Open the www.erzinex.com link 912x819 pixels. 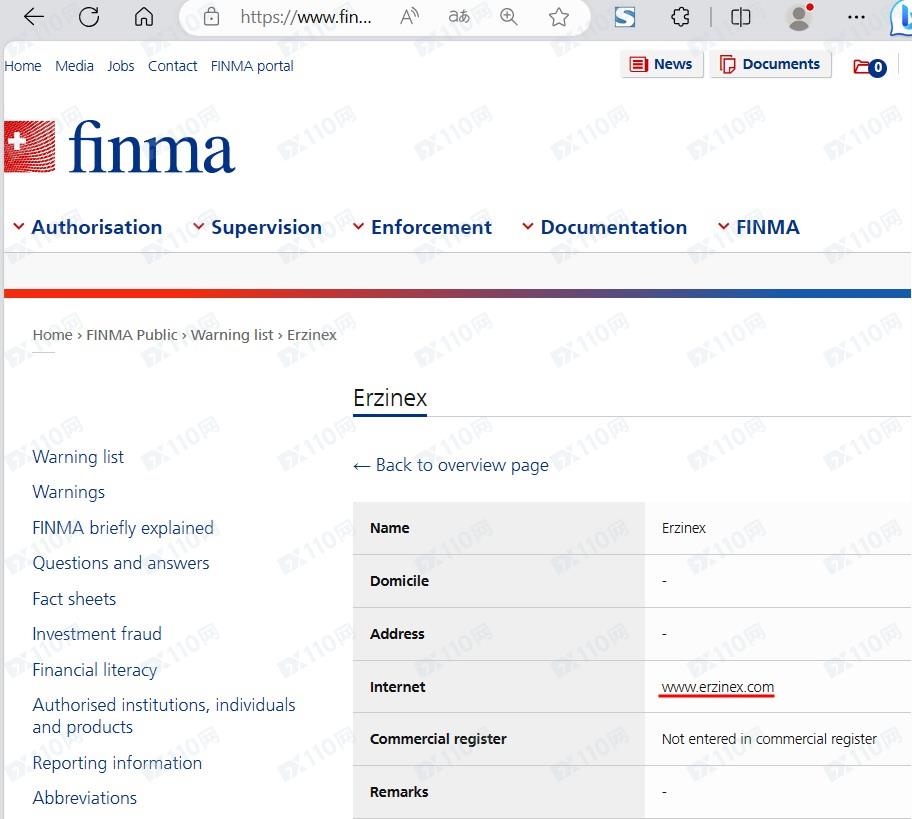pos(718,687)
